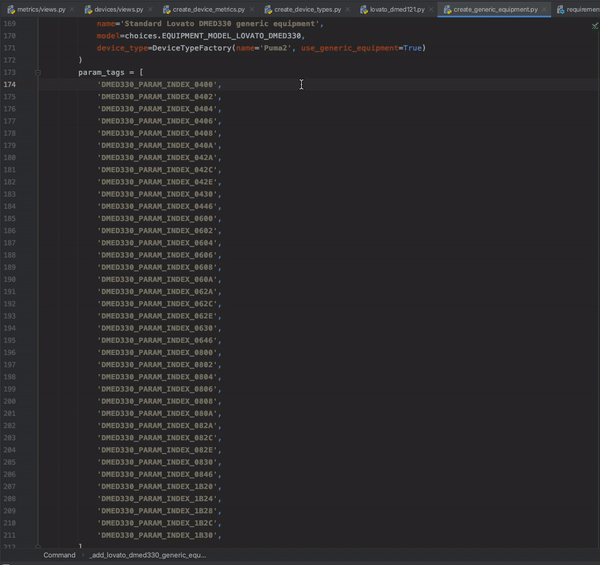
Task: Click line number 200 in the gutter
Action: pos(10,401)
